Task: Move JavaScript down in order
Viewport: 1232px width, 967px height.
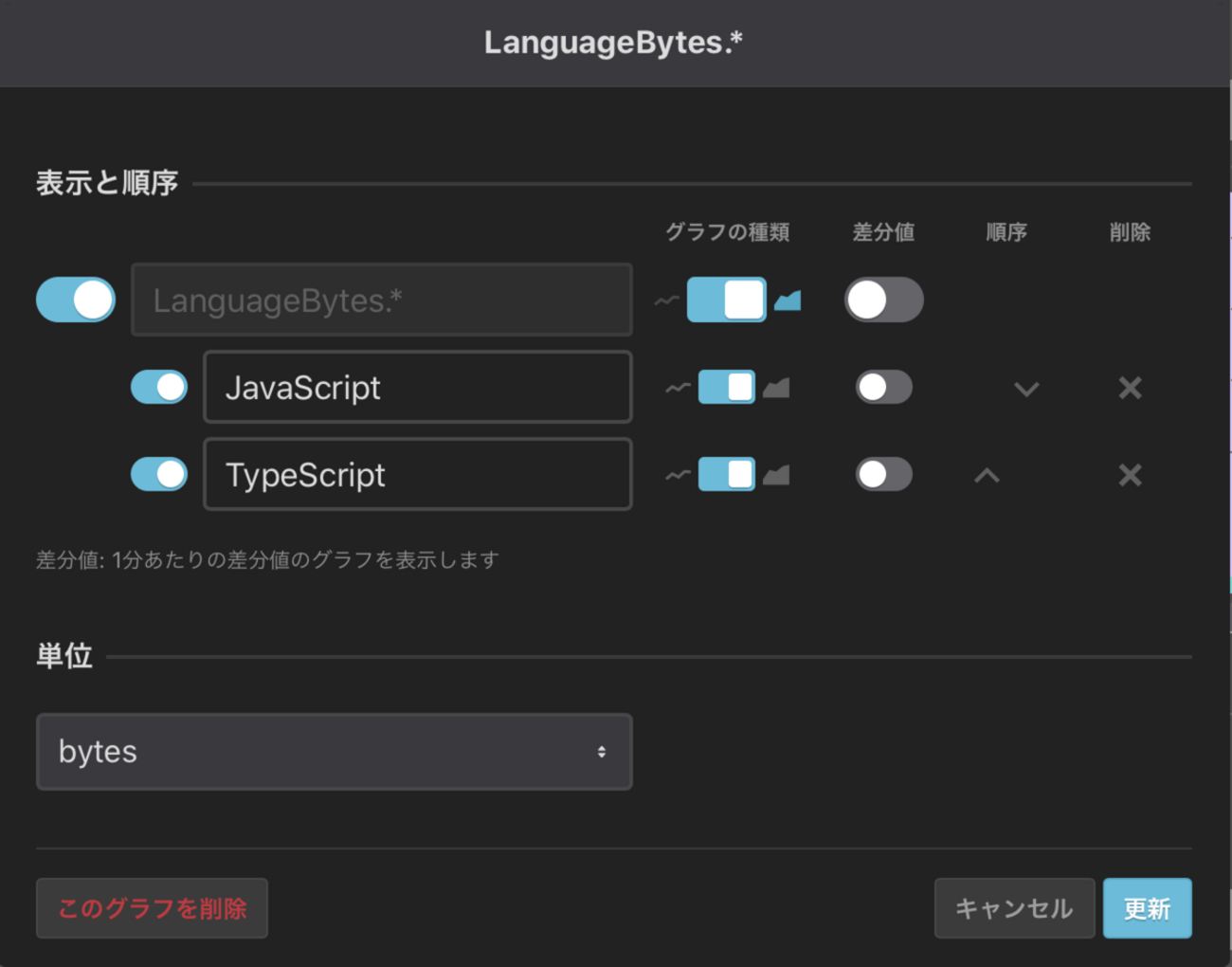Action: click(1026, 389)
